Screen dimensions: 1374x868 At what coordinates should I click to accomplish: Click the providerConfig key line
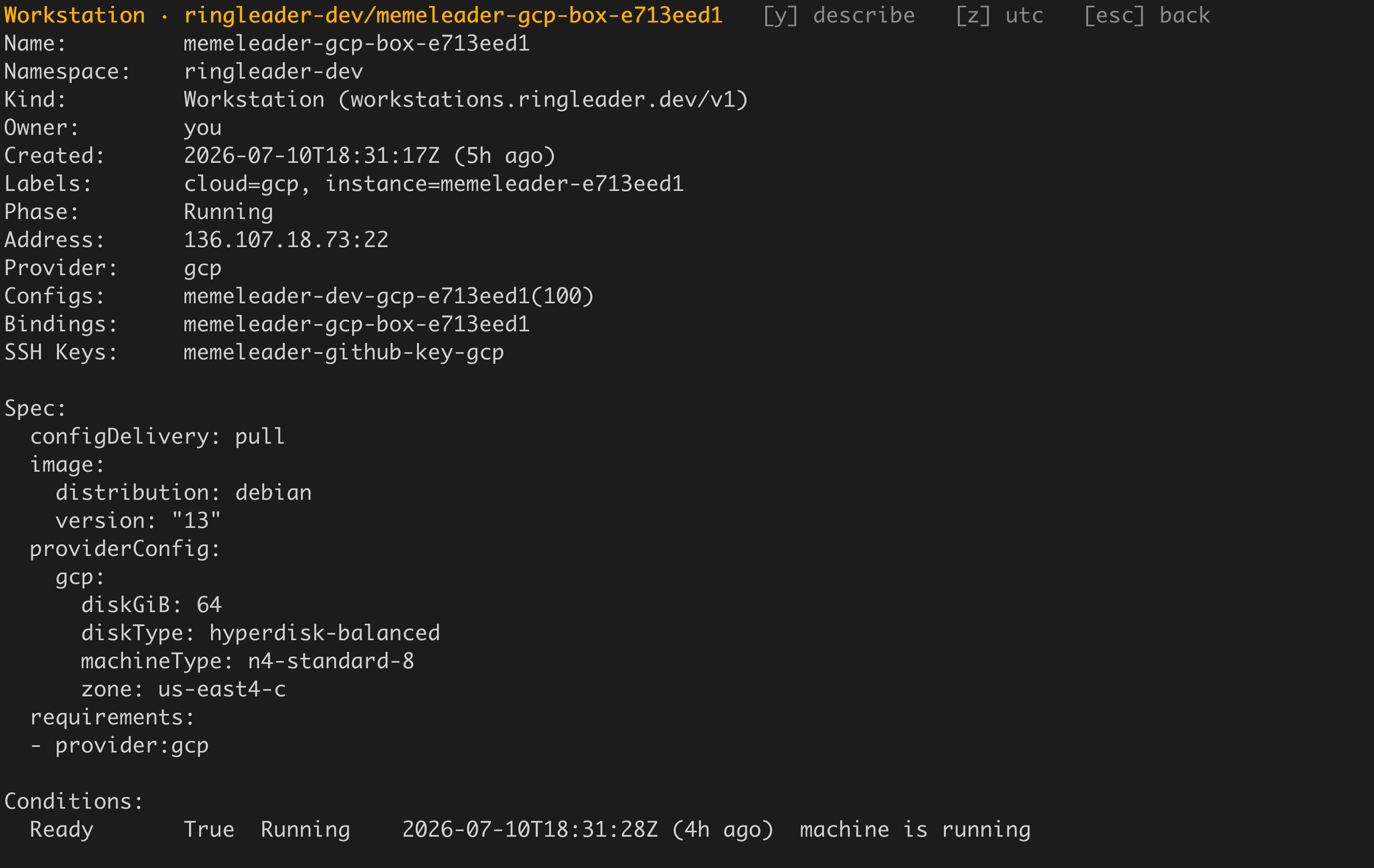coord(125,549)
